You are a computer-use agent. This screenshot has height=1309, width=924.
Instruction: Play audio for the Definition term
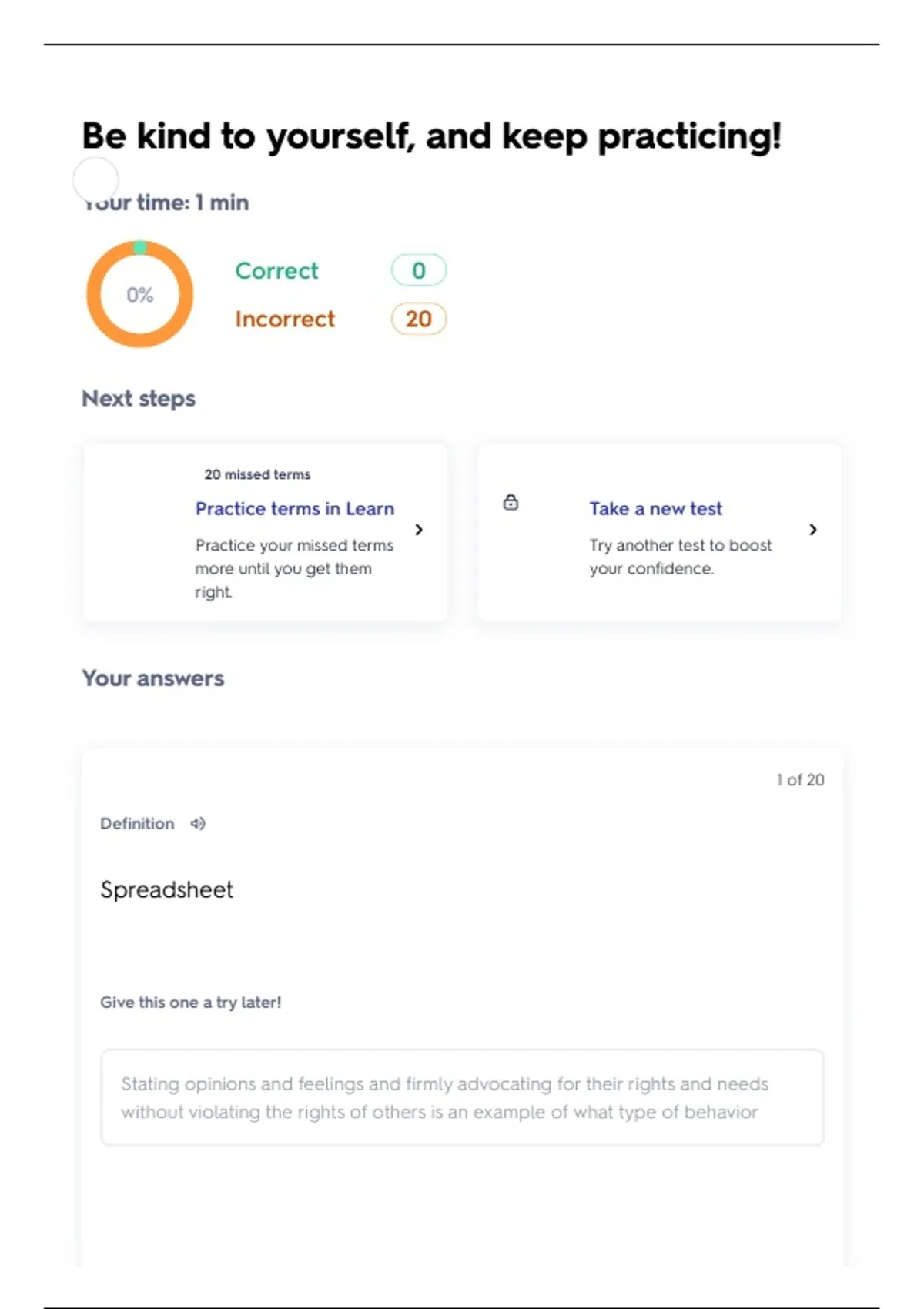point(198,823)
